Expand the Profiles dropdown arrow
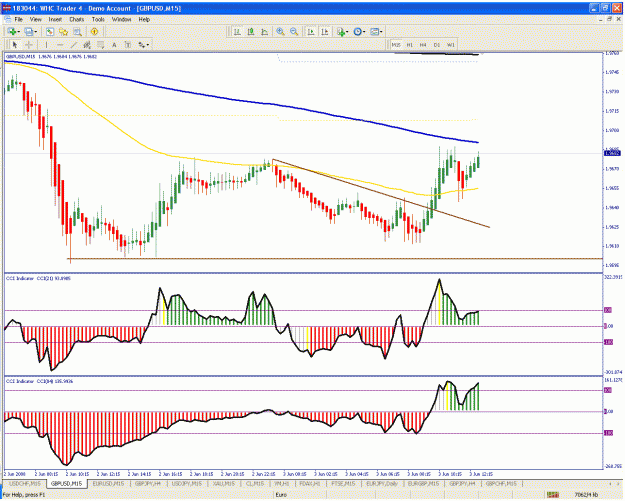625x501 pixels. (36, 32)
